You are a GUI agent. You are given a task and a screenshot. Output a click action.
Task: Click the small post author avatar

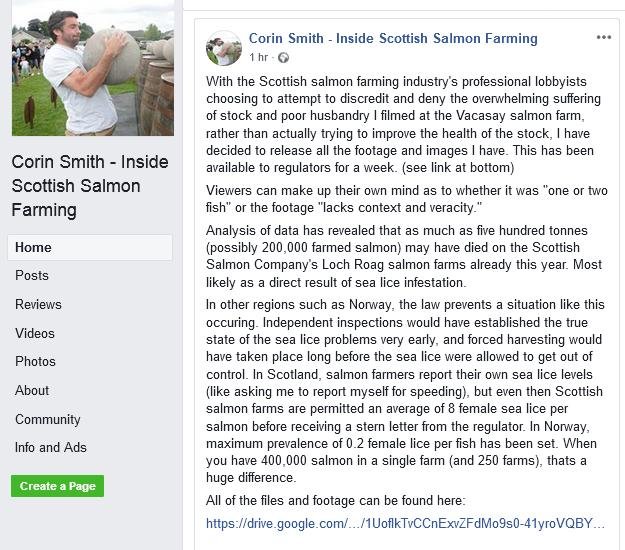click(223, 48)
